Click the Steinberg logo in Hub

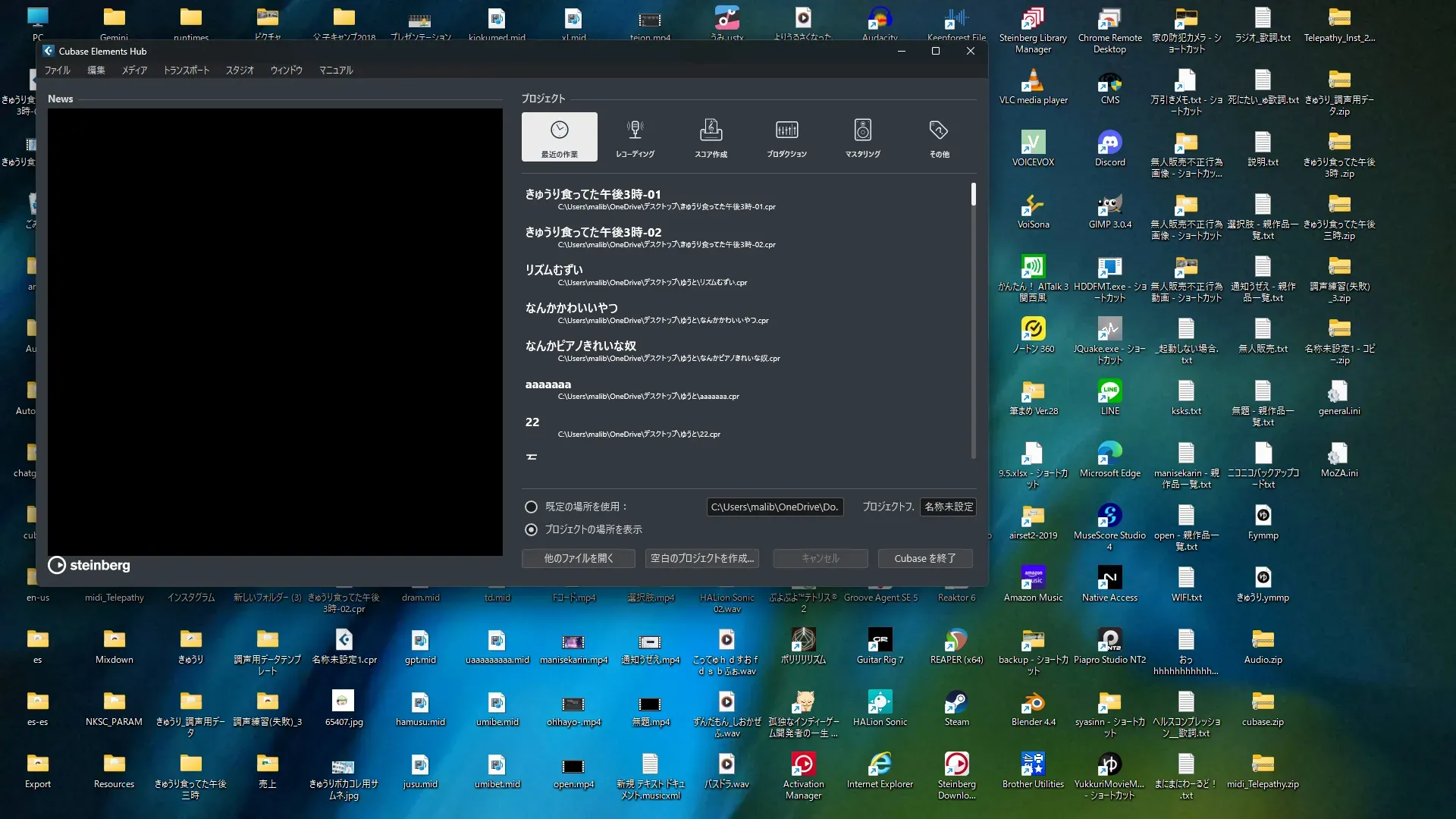click(x=89, y=565)
